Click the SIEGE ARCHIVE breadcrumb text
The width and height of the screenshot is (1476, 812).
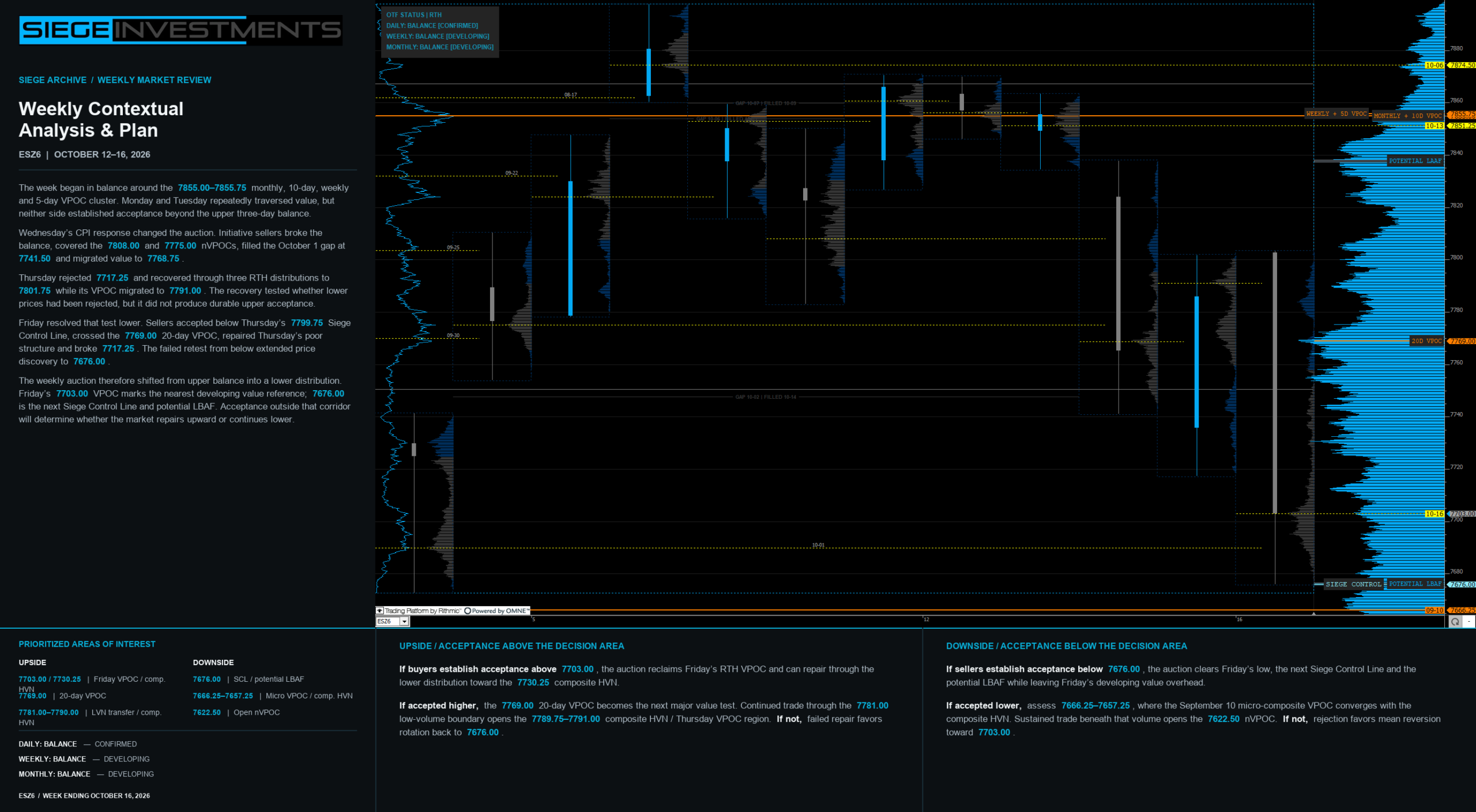coord(52,80)
